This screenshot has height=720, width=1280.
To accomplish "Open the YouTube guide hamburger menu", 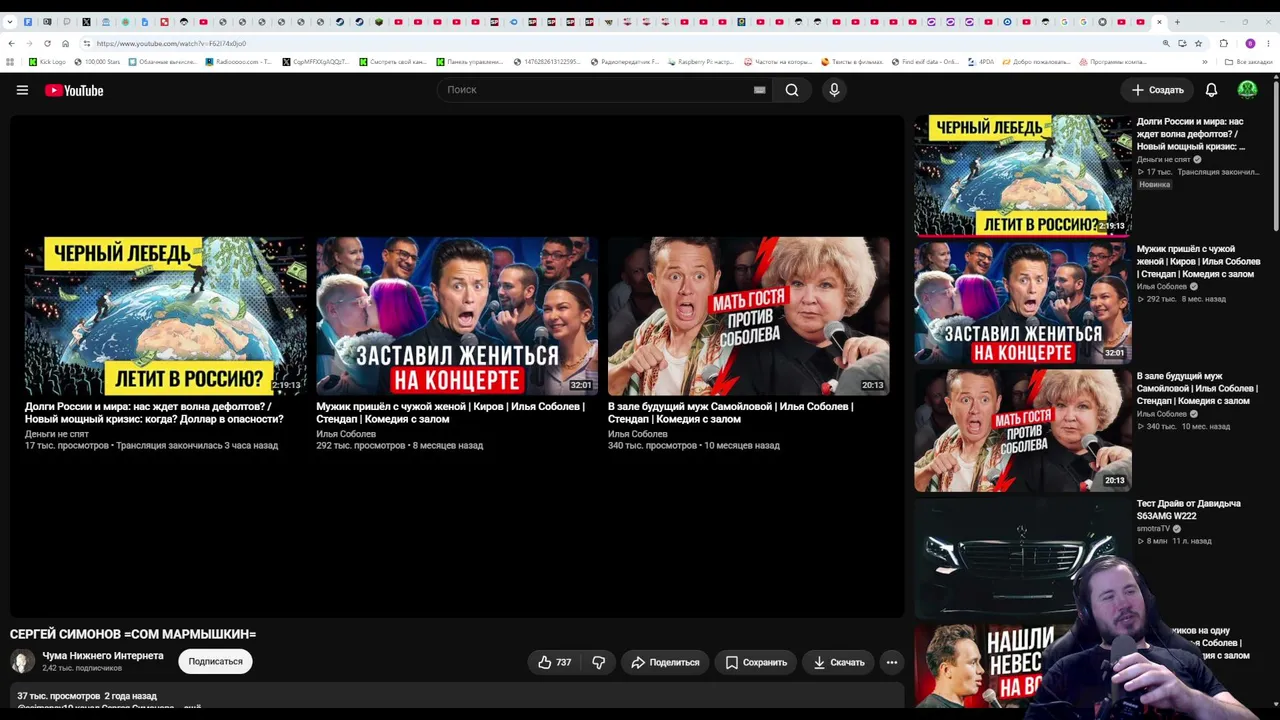I will pos(22,90).
